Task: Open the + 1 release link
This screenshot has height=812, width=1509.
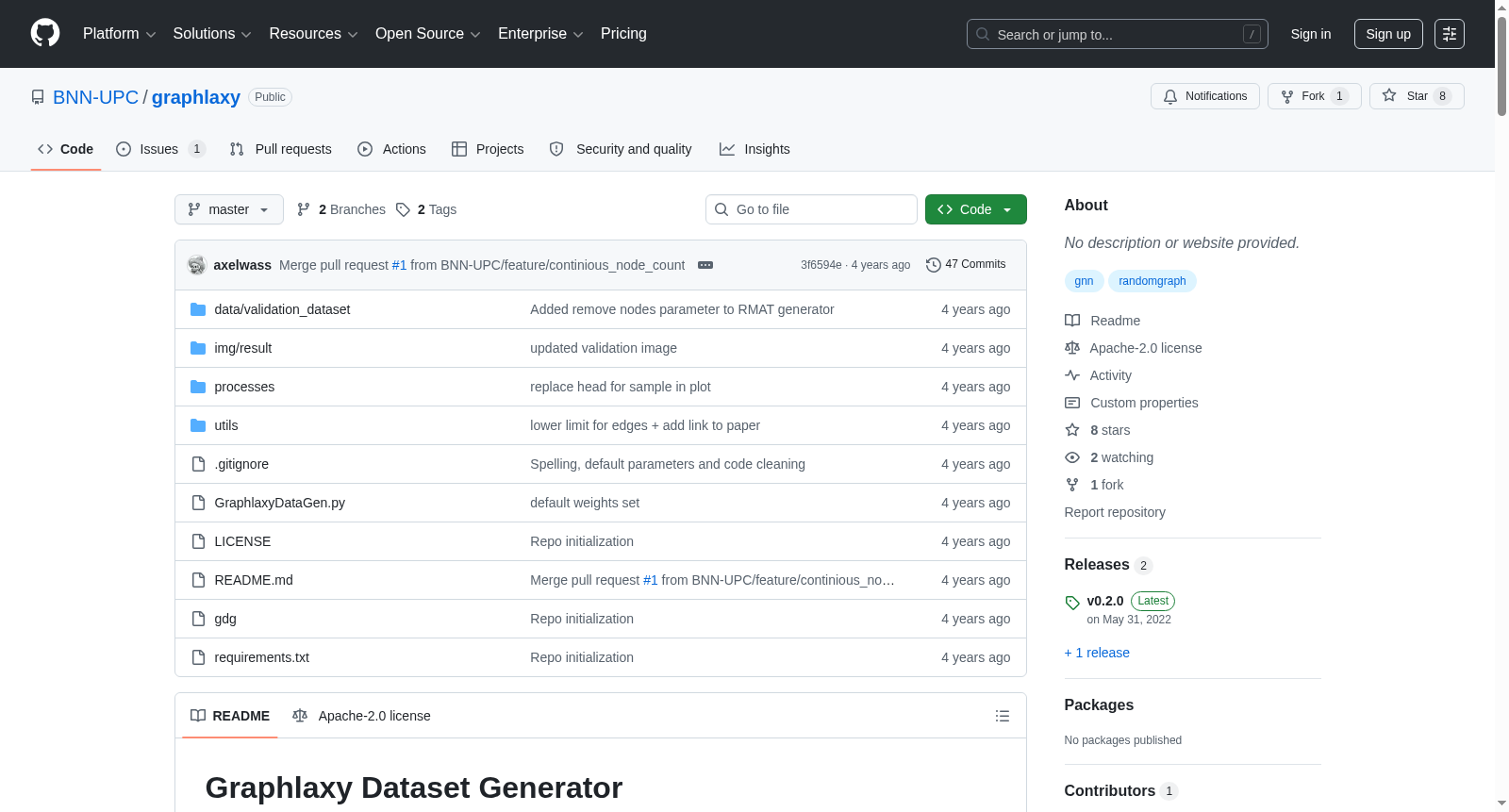Action: [x=1097, y=653]
